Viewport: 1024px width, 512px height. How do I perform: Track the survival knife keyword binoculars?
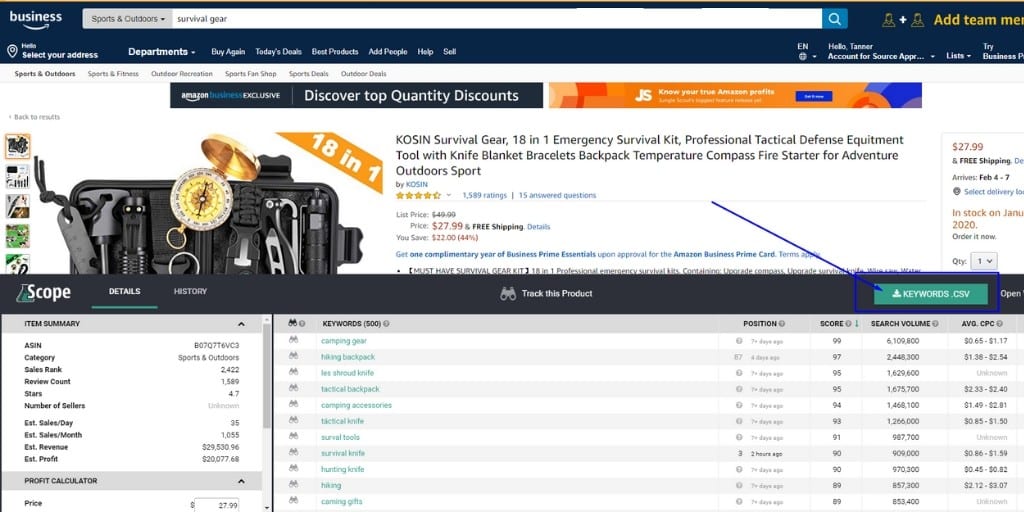(x=293, y=453)
